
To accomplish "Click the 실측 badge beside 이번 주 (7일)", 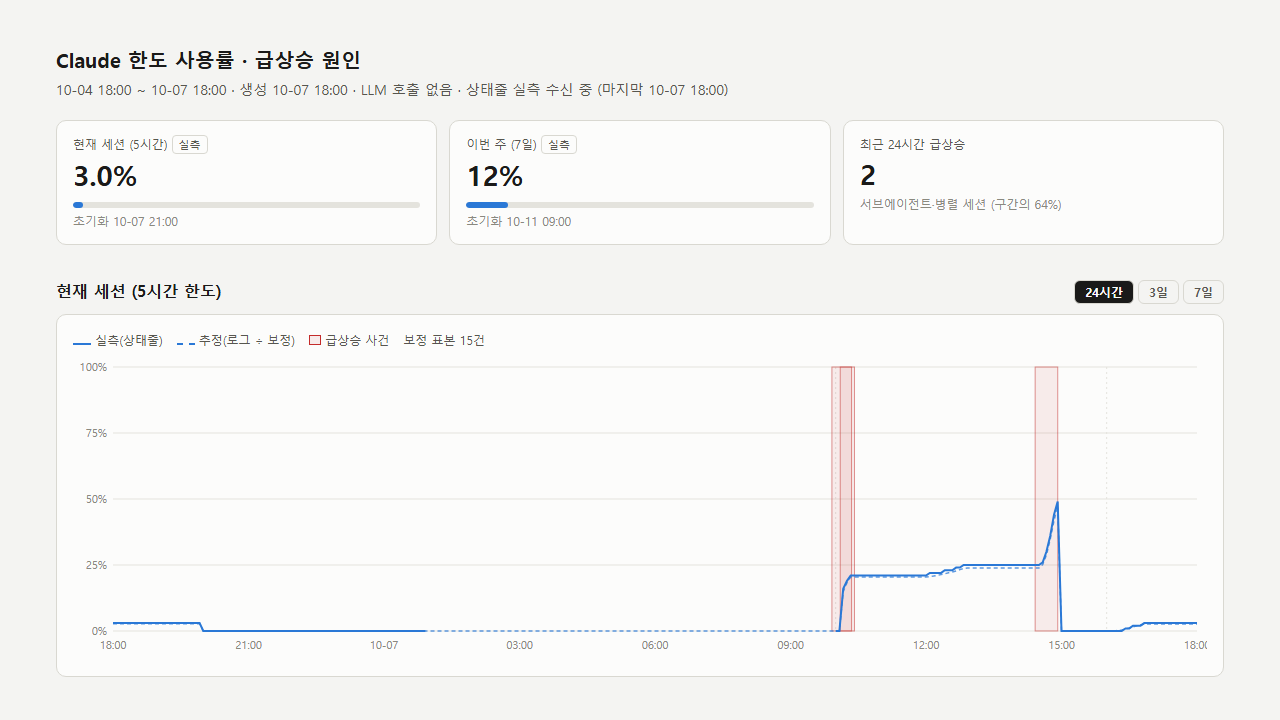I will coord(559,145).
